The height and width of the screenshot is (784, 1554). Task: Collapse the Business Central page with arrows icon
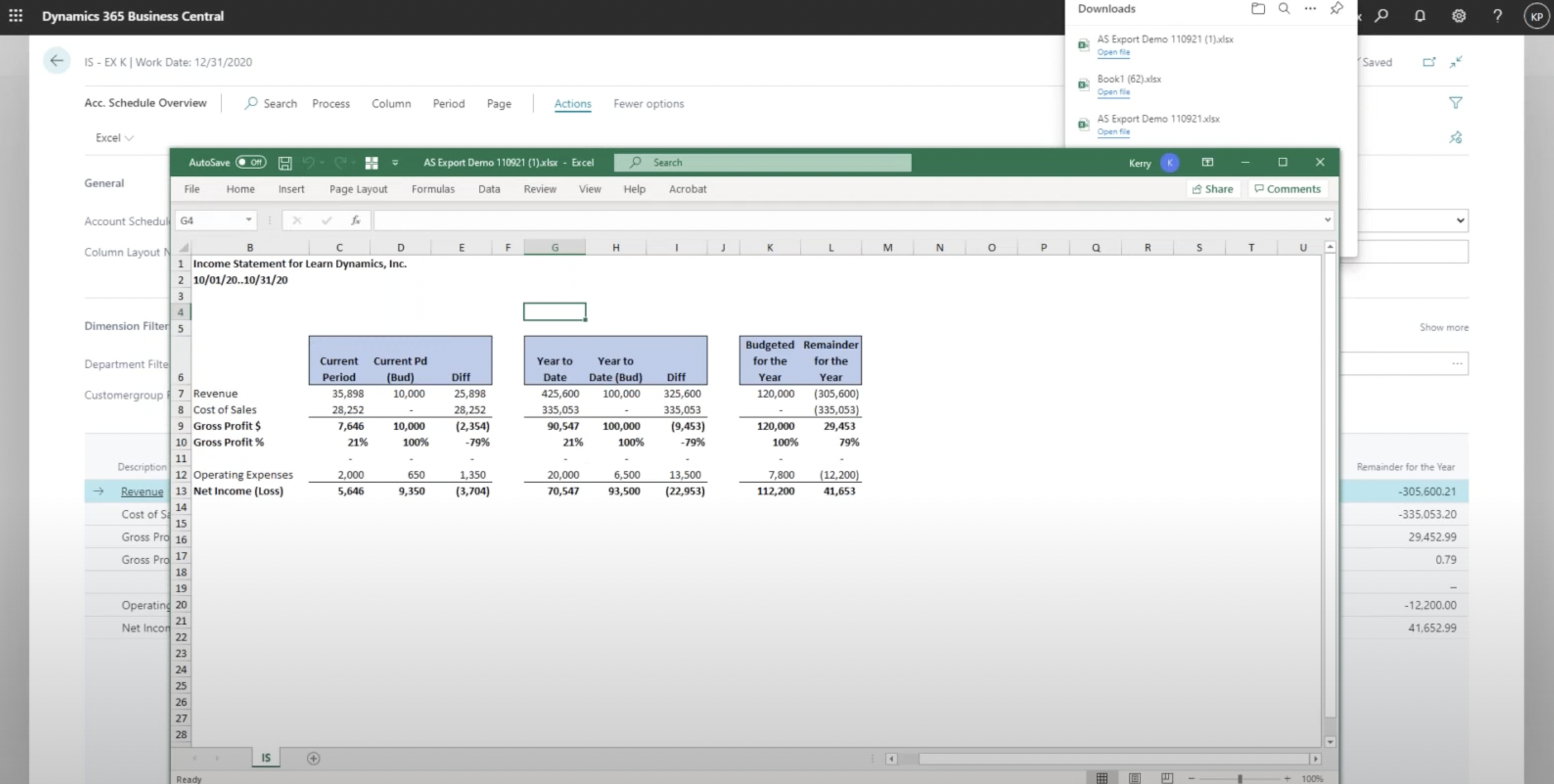pos(1455,62)
